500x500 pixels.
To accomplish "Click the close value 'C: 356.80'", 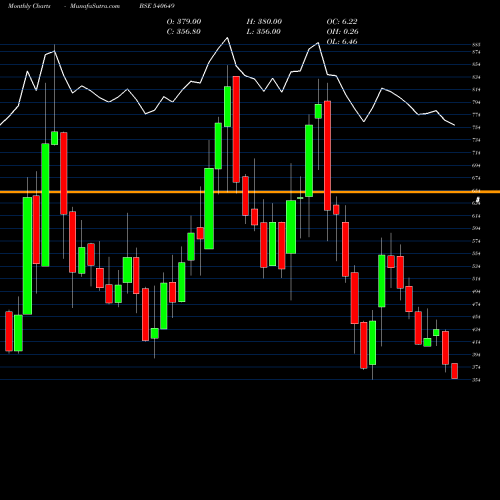I will (184, 31).
